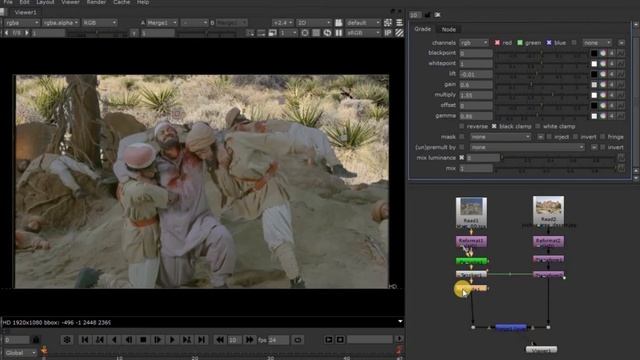
Task: Click the multiply slider
Action: pyautogui.click(x=541, y=95)
